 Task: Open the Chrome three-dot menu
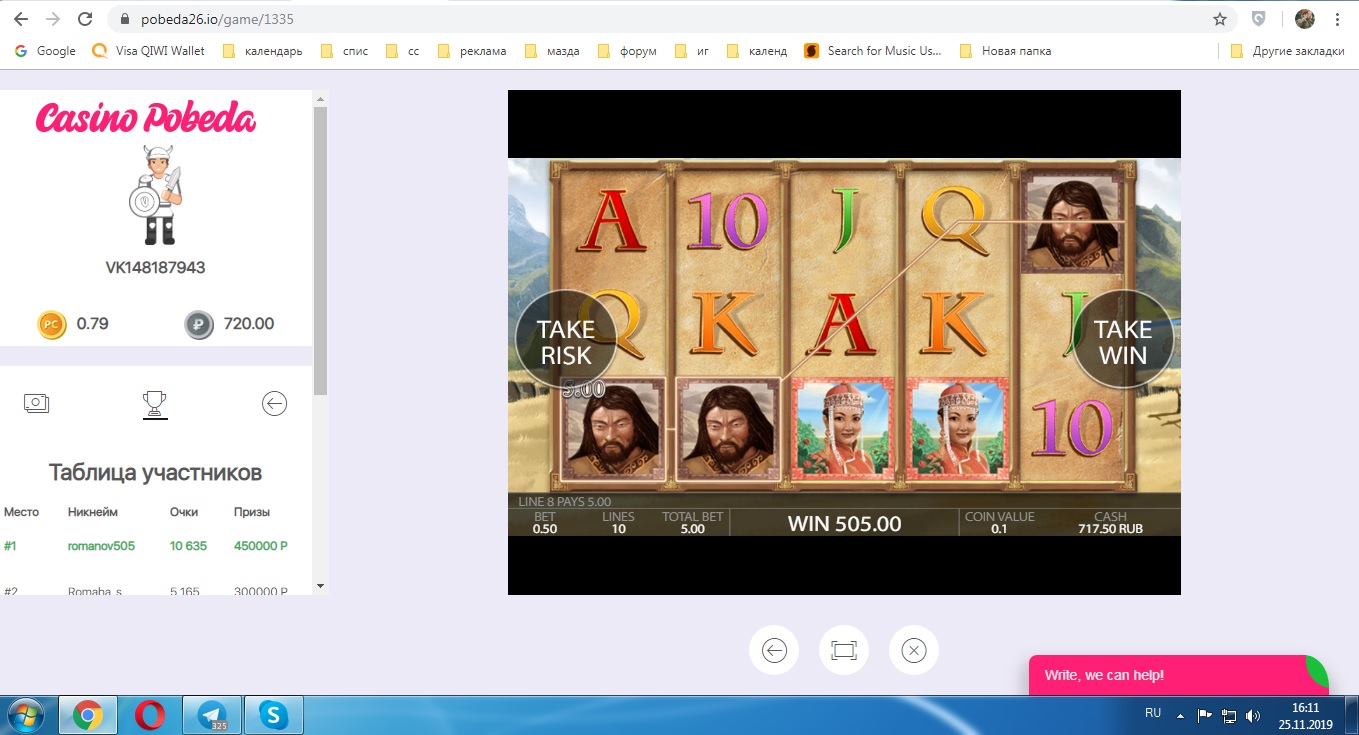[1337, 19]
